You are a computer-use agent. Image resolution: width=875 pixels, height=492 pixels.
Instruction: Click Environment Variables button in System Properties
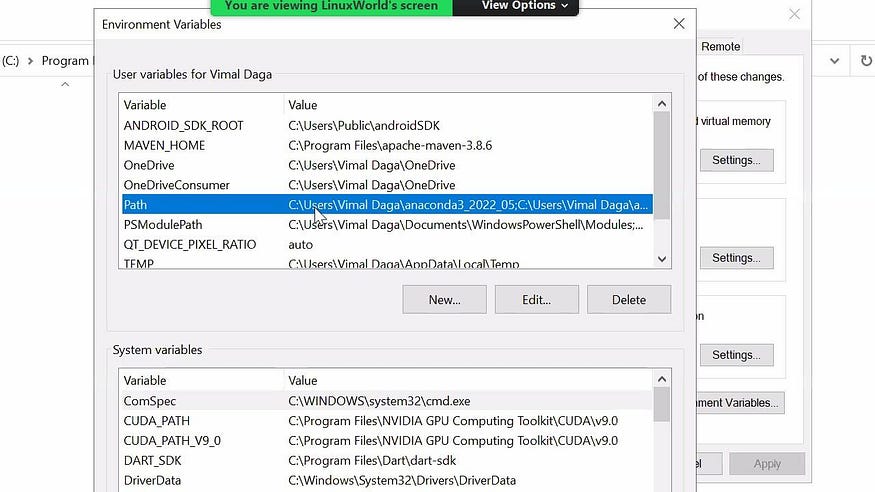(740, 403)
